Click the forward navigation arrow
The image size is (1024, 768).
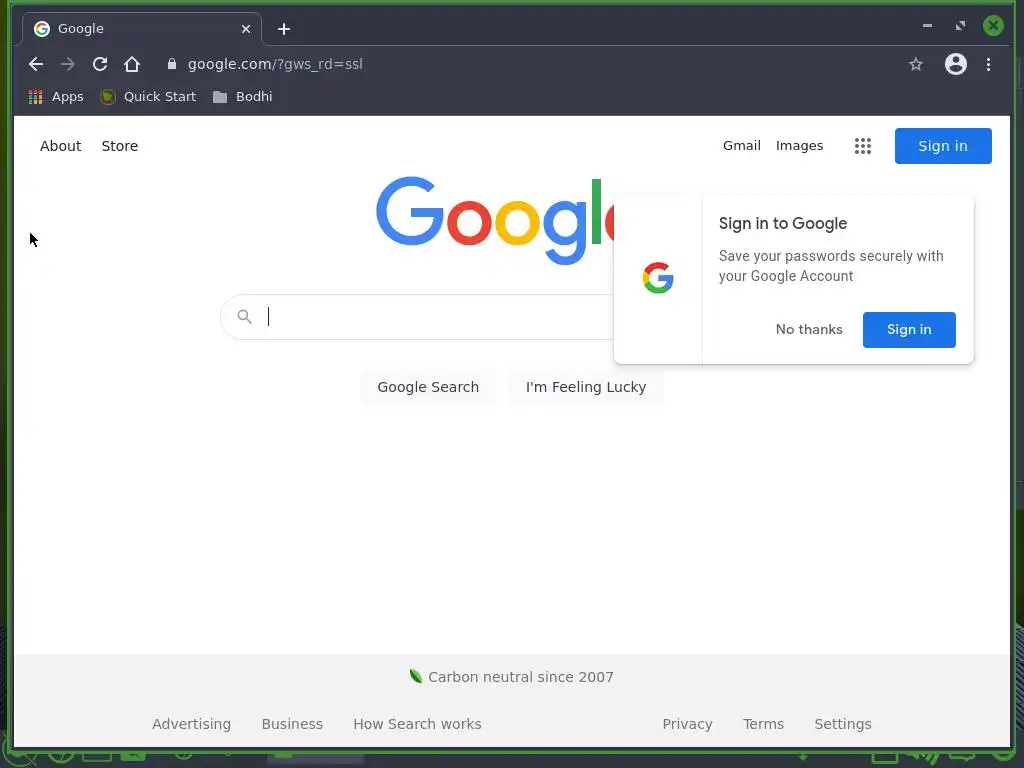click(x=68, y=64)
